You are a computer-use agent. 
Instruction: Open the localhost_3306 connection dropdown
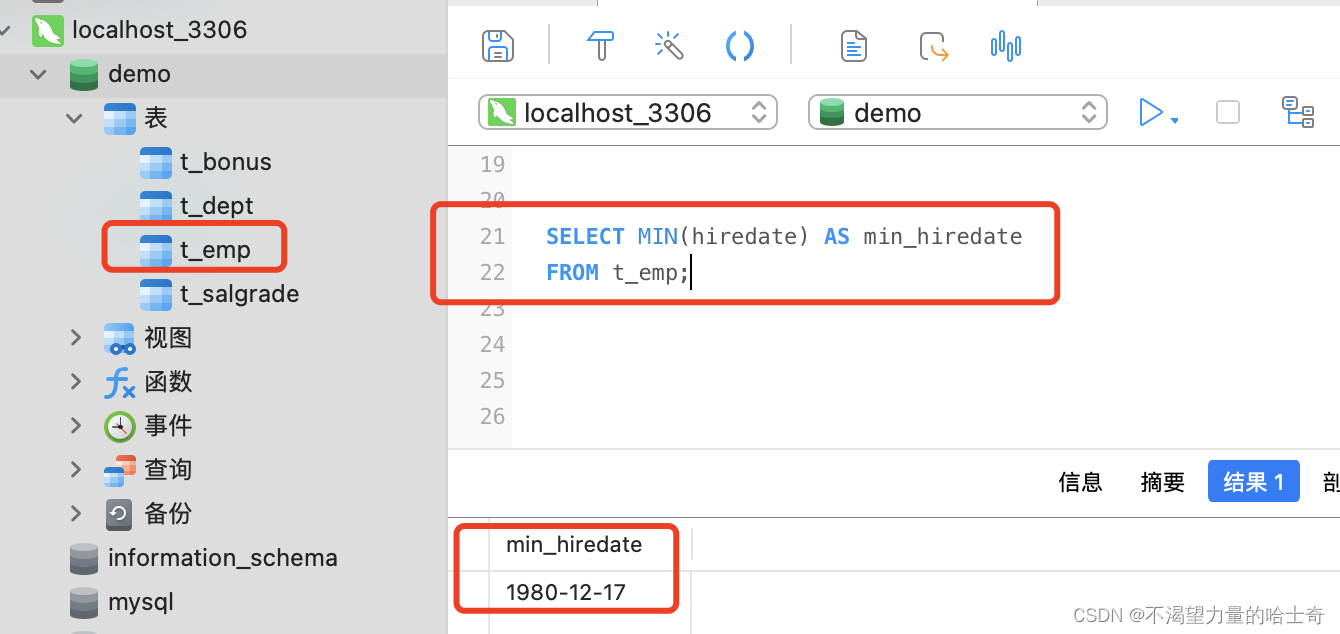click(x=627, y=112)
